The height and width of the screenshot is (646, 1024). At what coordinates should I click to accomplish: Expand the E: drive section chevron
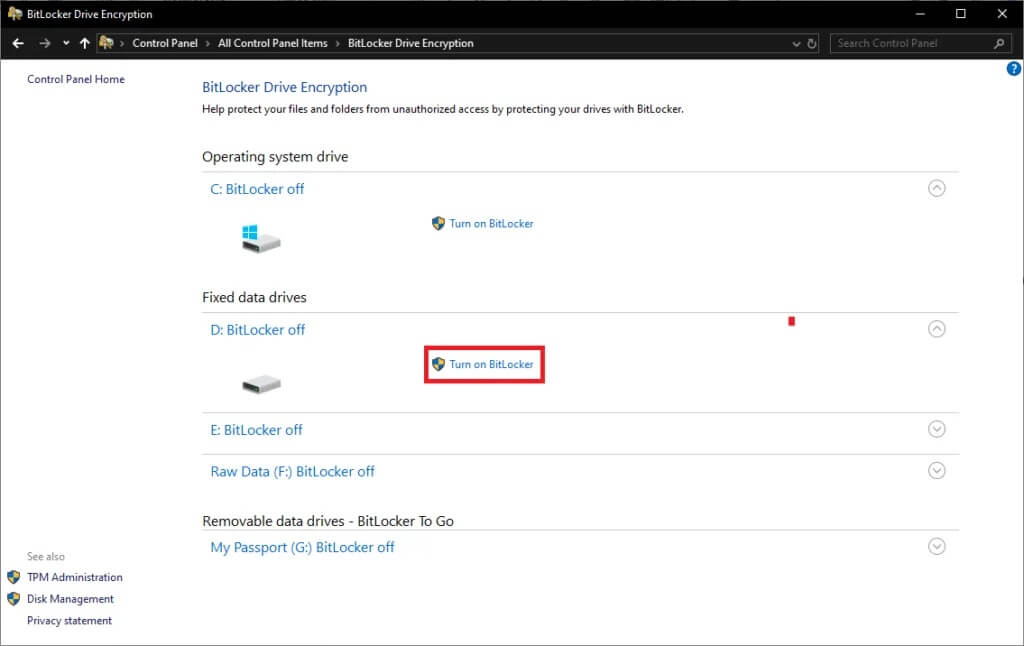936,429
